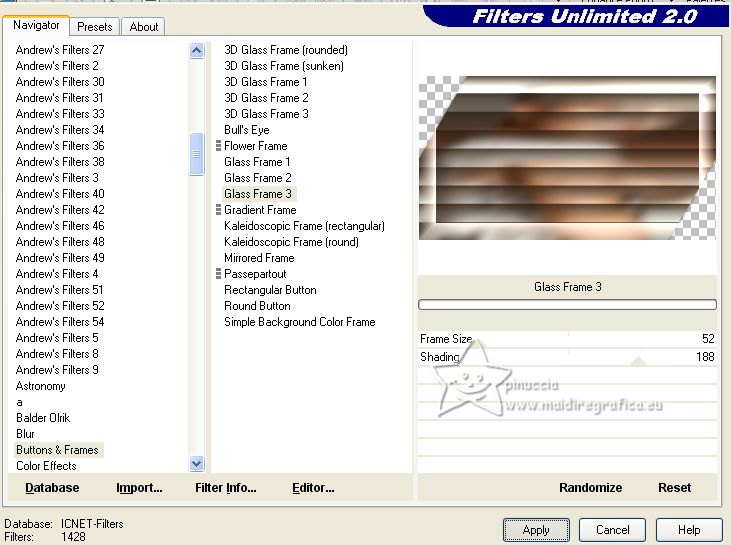Select Andrew's Filters 31 category
Image resolution: width=731 pixels, height=545 pixels.
pyautogui.click(x=59, y=98)
